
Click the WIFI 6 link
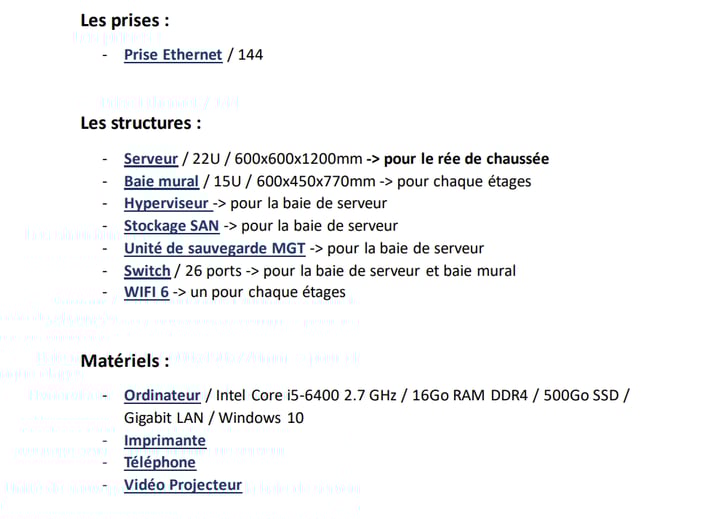(x=147, y=292)
